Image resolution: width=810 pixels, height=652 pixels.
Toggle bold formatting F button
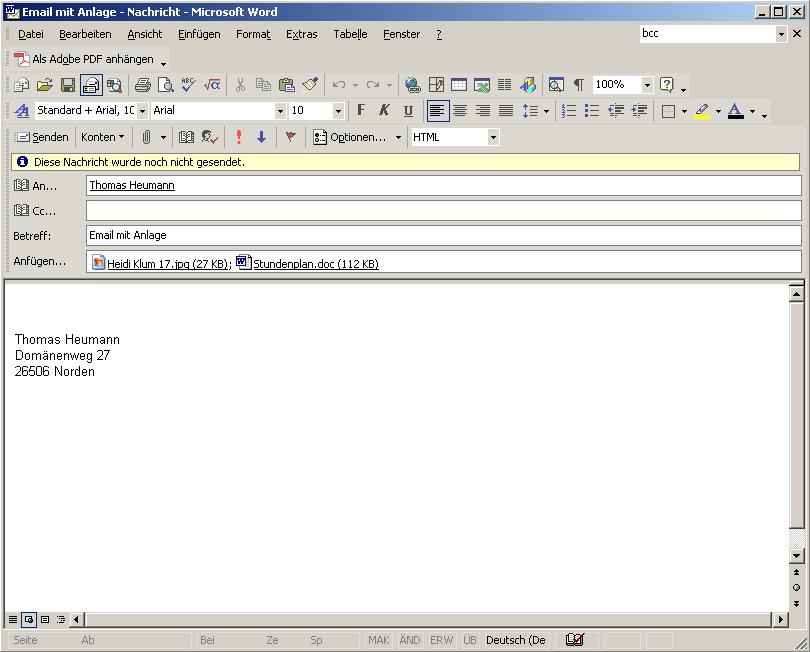coord(361,111)
